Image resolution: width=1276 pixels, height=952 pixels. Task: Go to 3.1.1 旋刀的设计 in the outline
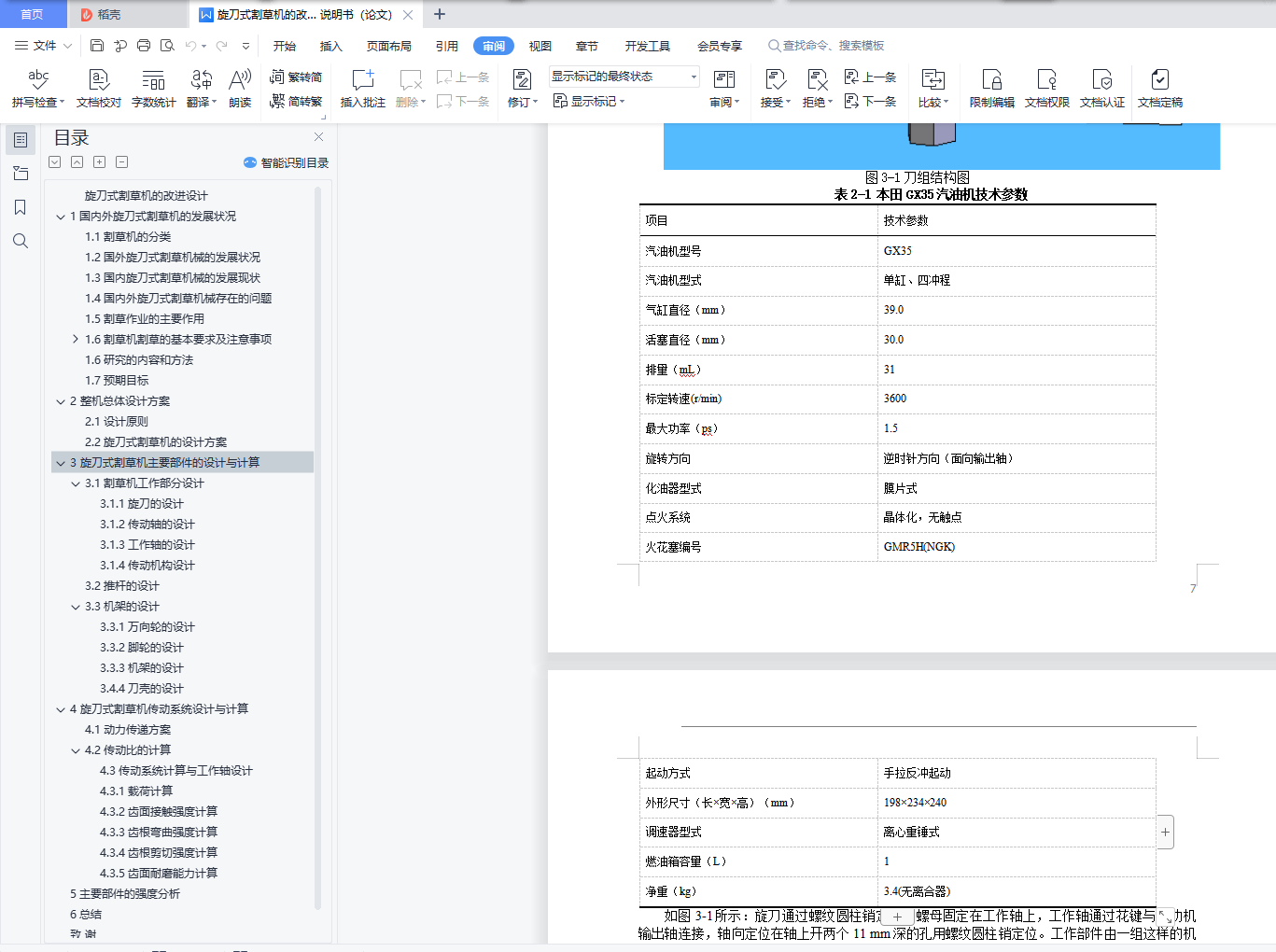pyautogui.click(x=142, y=504)
